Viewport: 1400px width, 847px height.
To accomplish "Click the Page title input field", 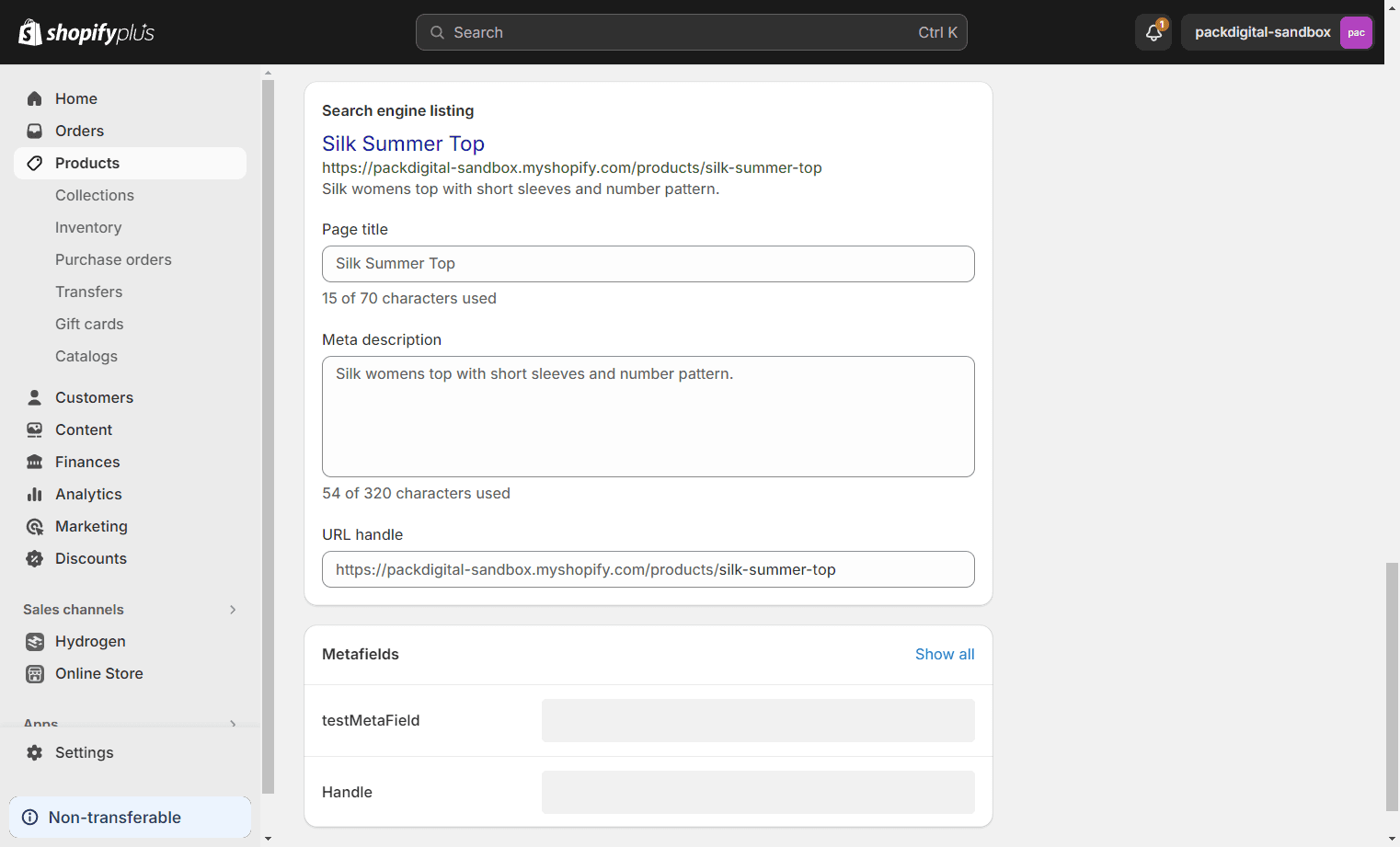I will (x=648, y=264).
